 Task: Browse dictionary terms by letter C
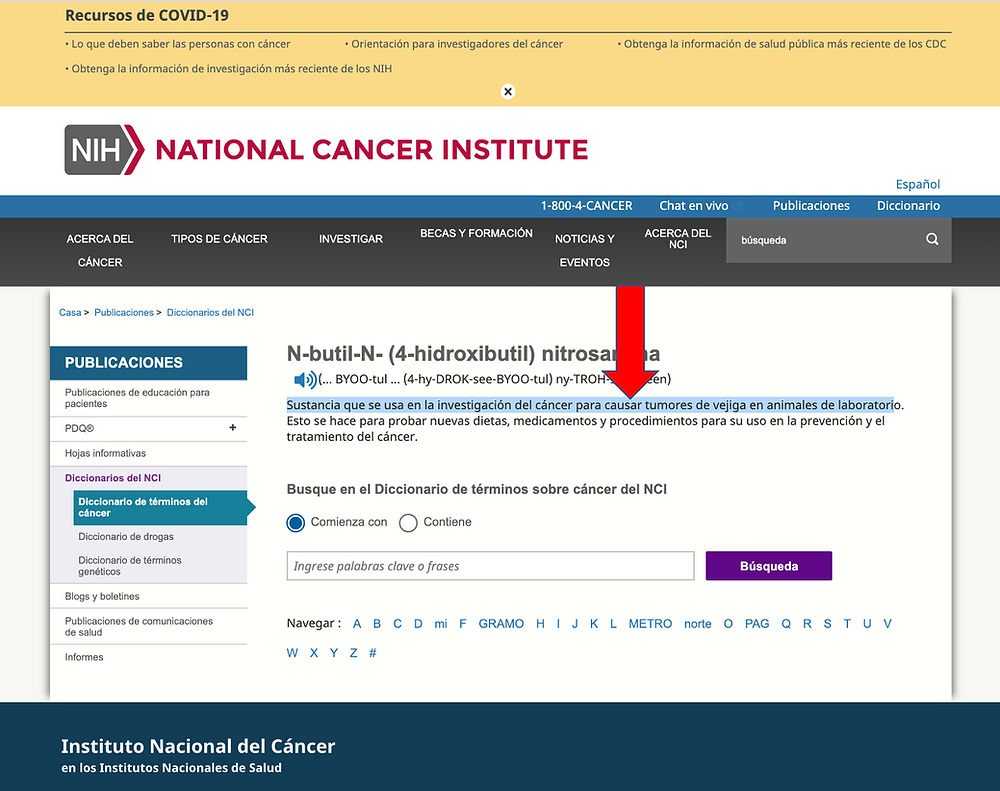(x=397, y=624)
